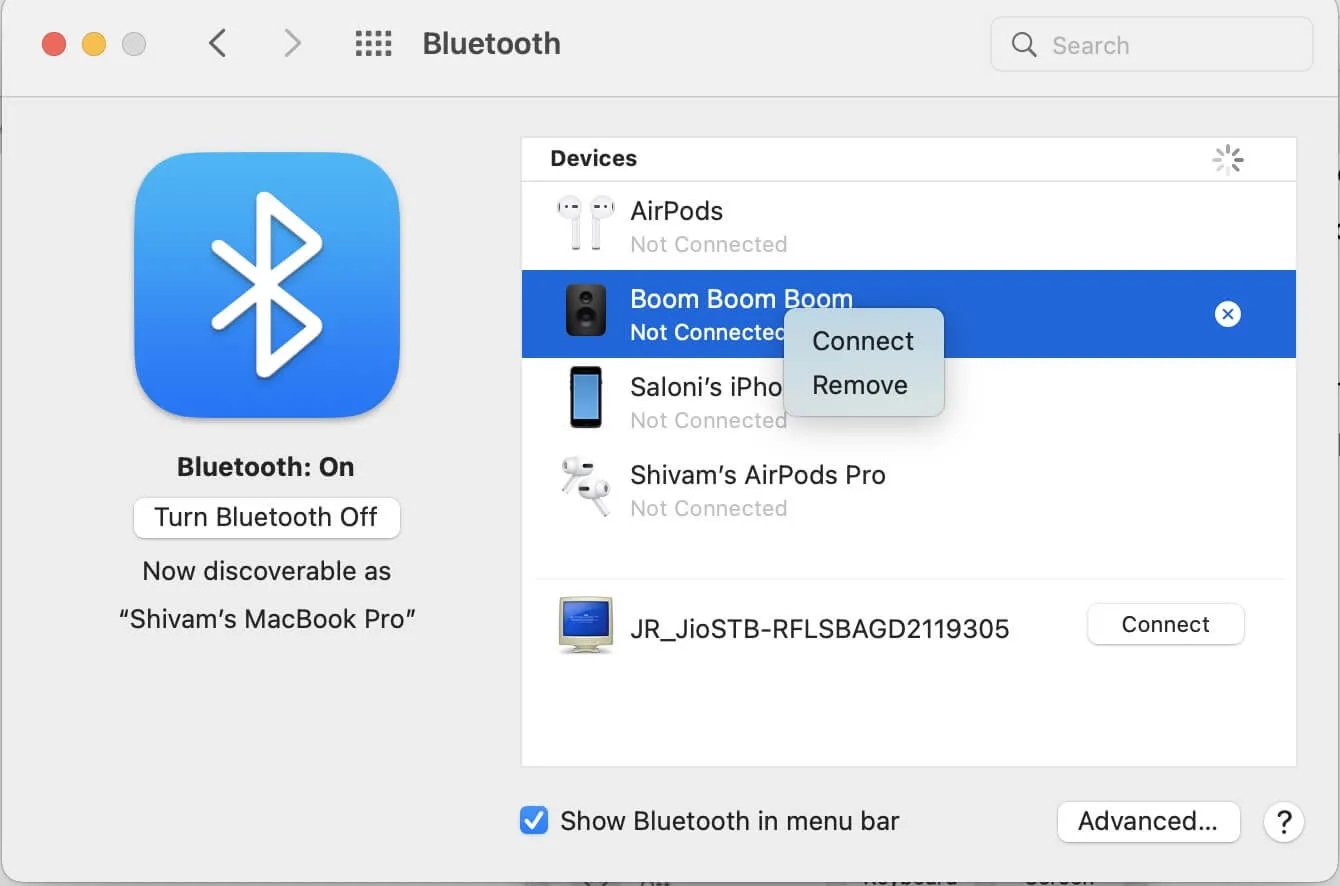Toggle Show Bluetooth in menu bar checkbox
Screen dimensions: 1340x886
(534, 821)
